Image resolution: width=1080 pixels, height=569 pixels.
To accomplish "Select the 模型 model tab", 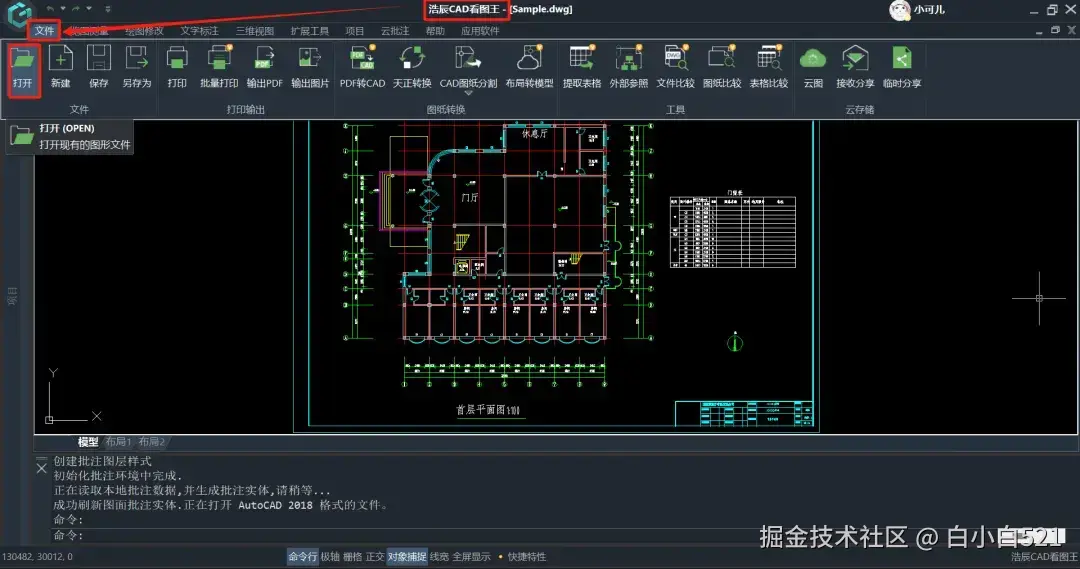I will pos(87,442).
